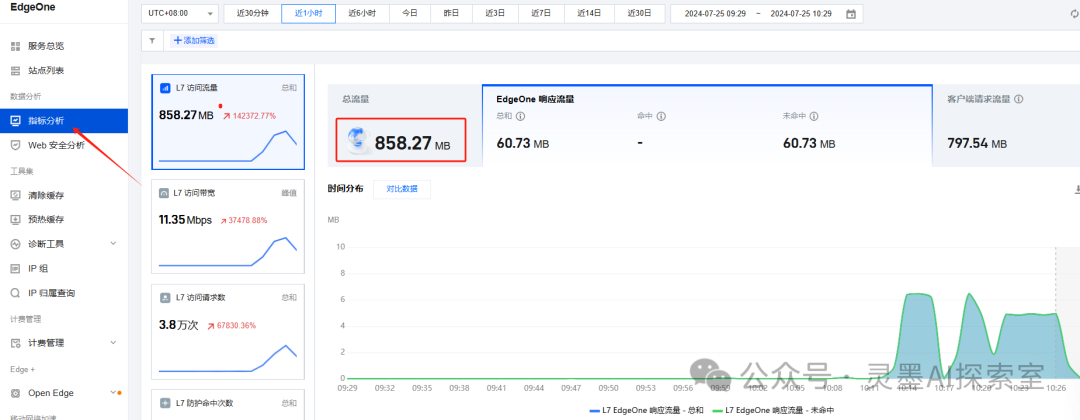Open 清除缓存 tool
Screen dimensions: 1080x420
click(x=46, y=195)
